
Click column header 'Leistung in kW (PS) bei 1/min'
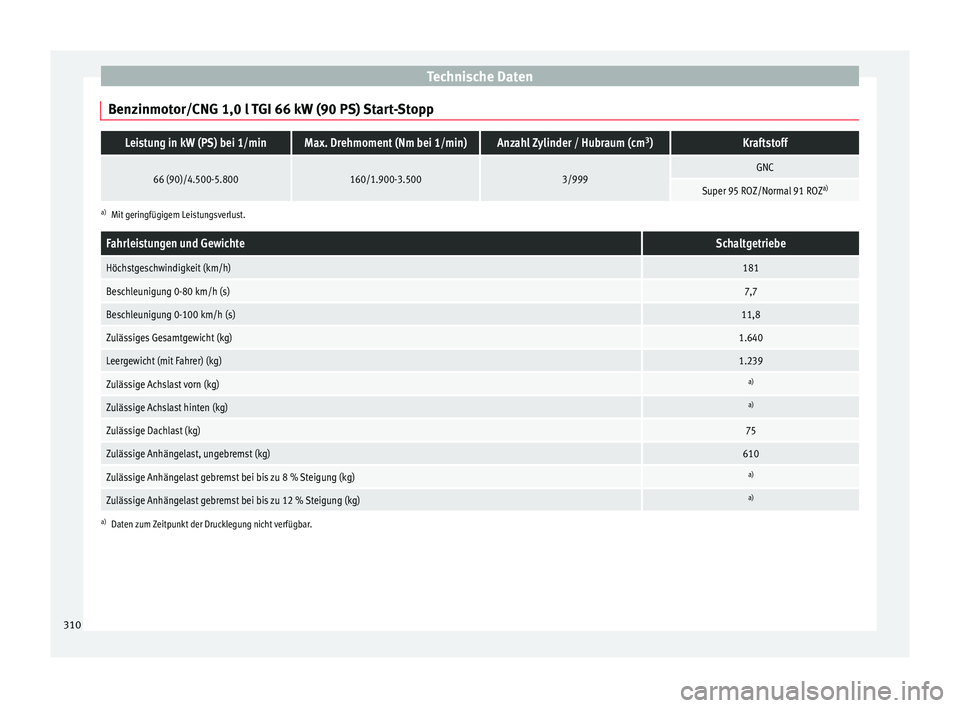tap(195, 143)
